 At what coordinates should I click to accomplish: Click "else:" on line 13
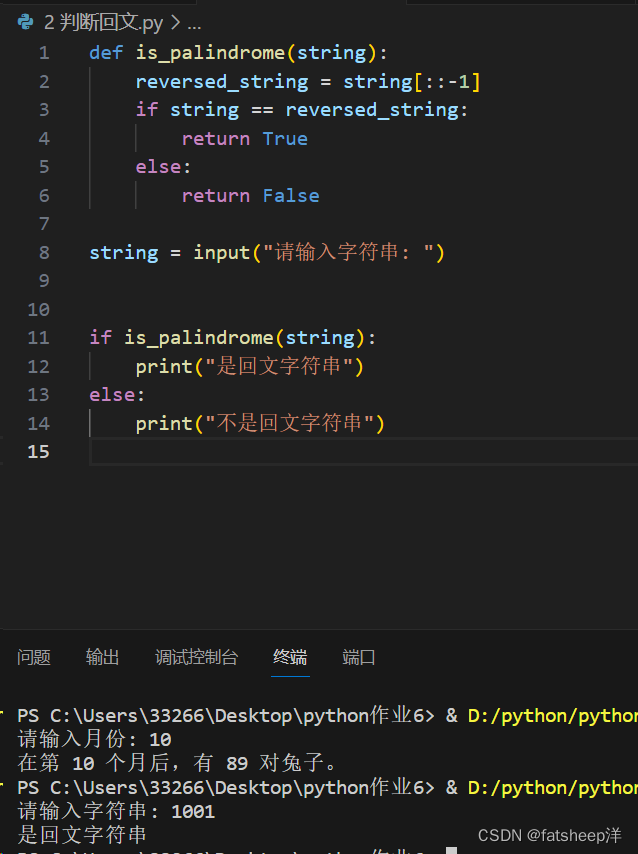pyautogui.click(x=117, y=395)
